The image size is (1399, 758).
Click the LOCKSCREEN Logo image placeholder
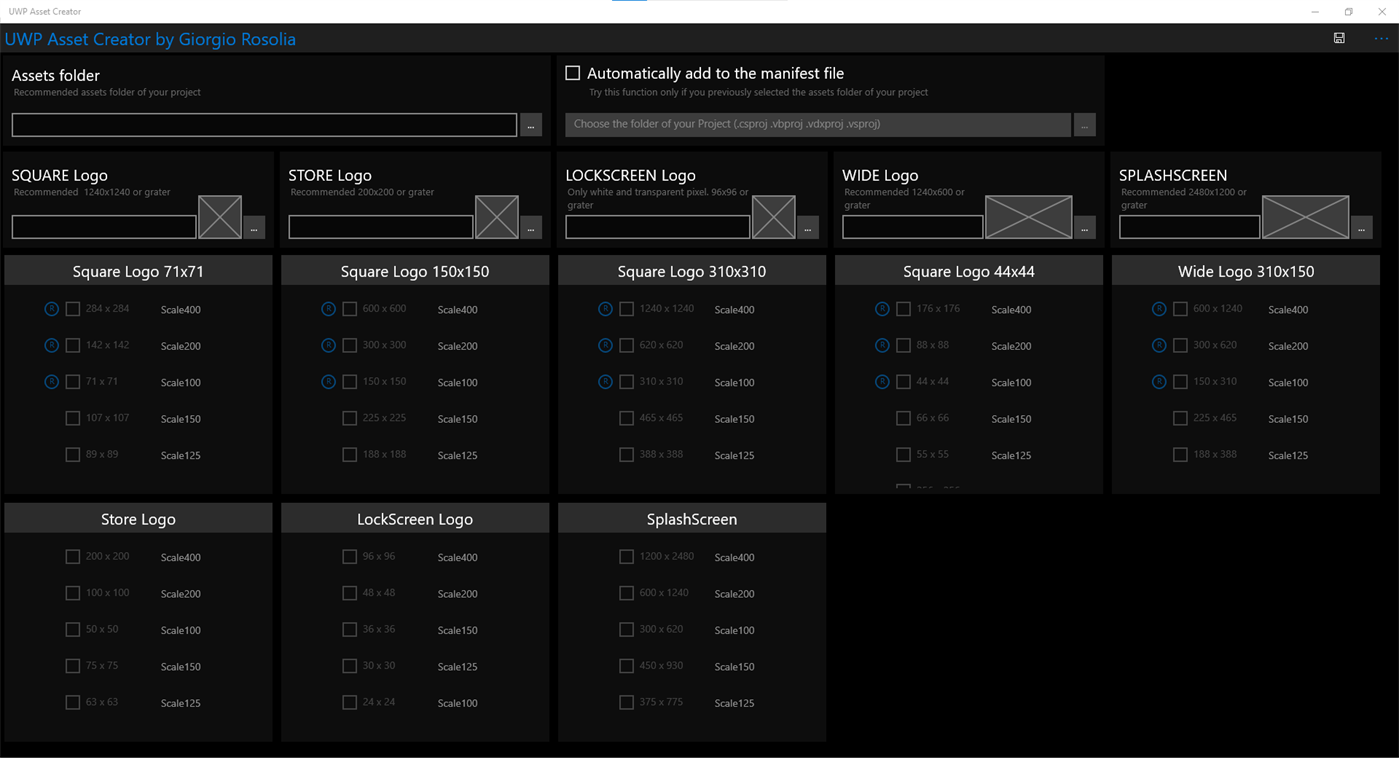[x=774, y=217]
